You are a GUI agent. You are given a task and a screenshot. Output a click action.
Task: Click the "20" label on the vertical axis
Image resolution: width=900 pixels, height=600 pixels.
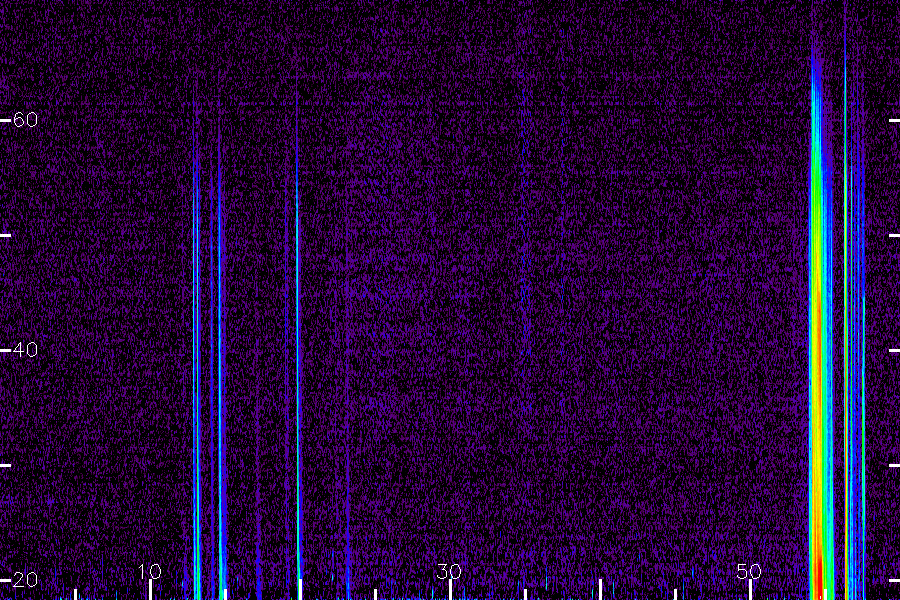(25, 579)
